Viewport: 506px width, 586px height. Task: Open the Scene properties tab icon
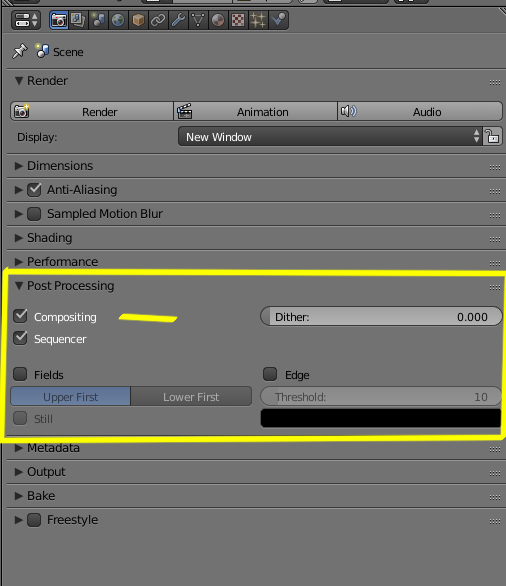point(98,20)
